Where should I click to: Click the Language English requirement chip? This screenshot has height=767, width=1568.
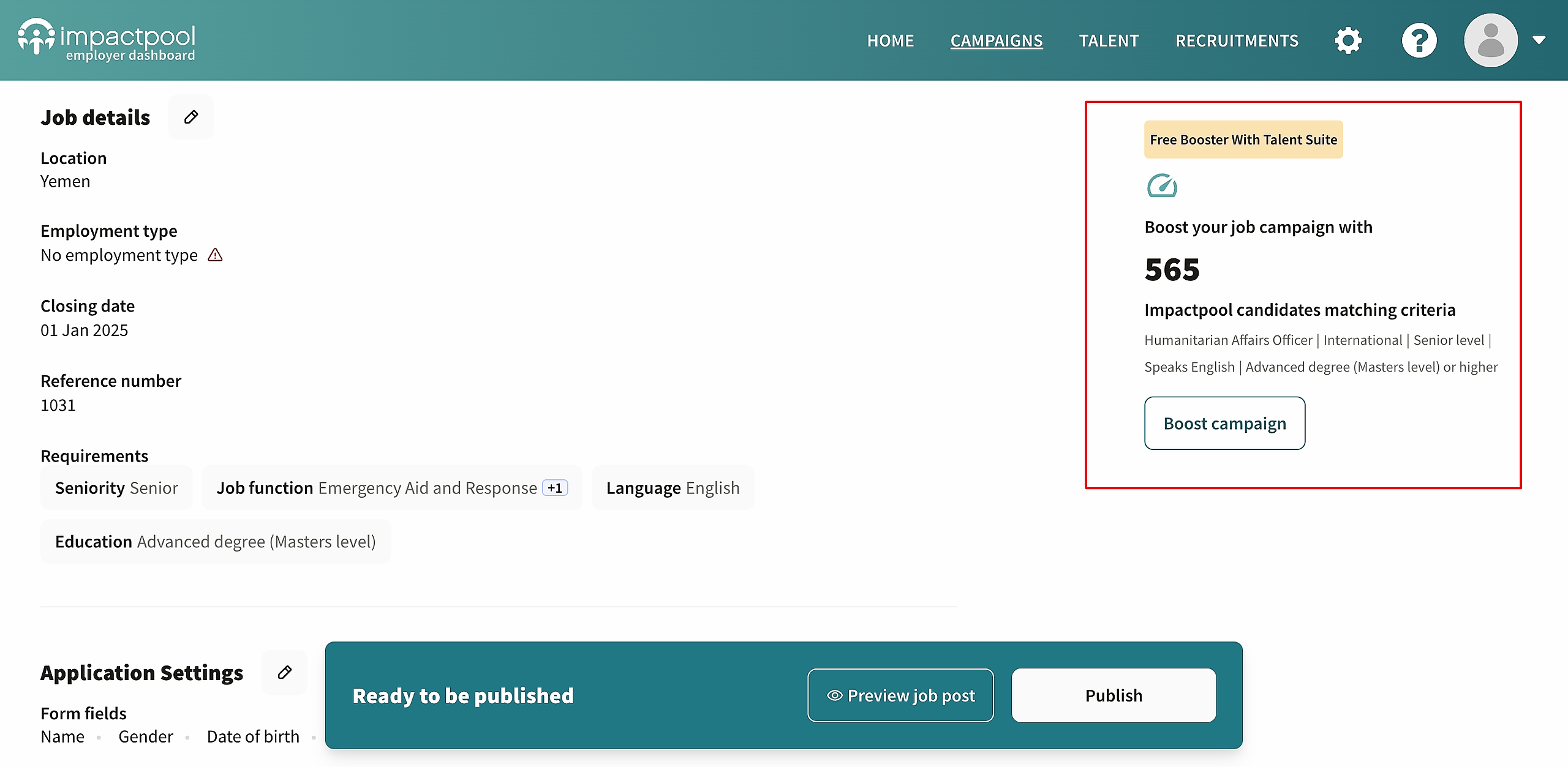pos(673,488)
